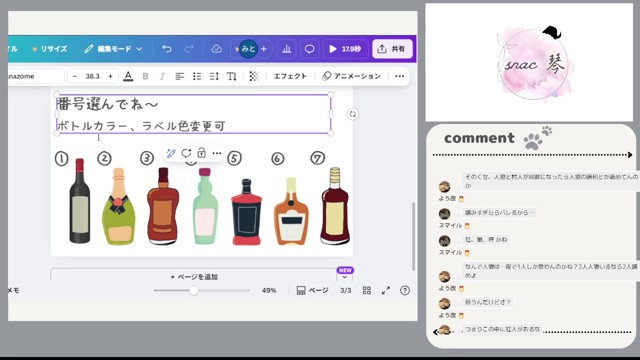Click the transparency checkerboard icon
The height and width of the screenshot is (360, 640).
254,76
